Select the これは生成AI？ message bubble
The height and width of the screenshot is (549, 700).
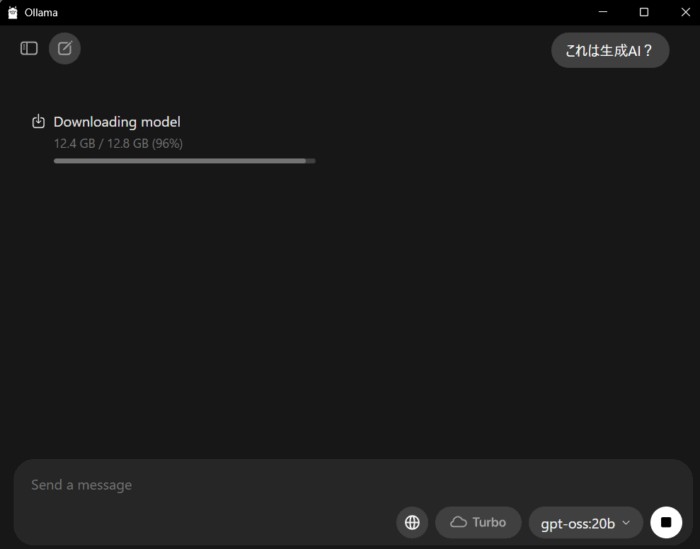pos(610,50)
